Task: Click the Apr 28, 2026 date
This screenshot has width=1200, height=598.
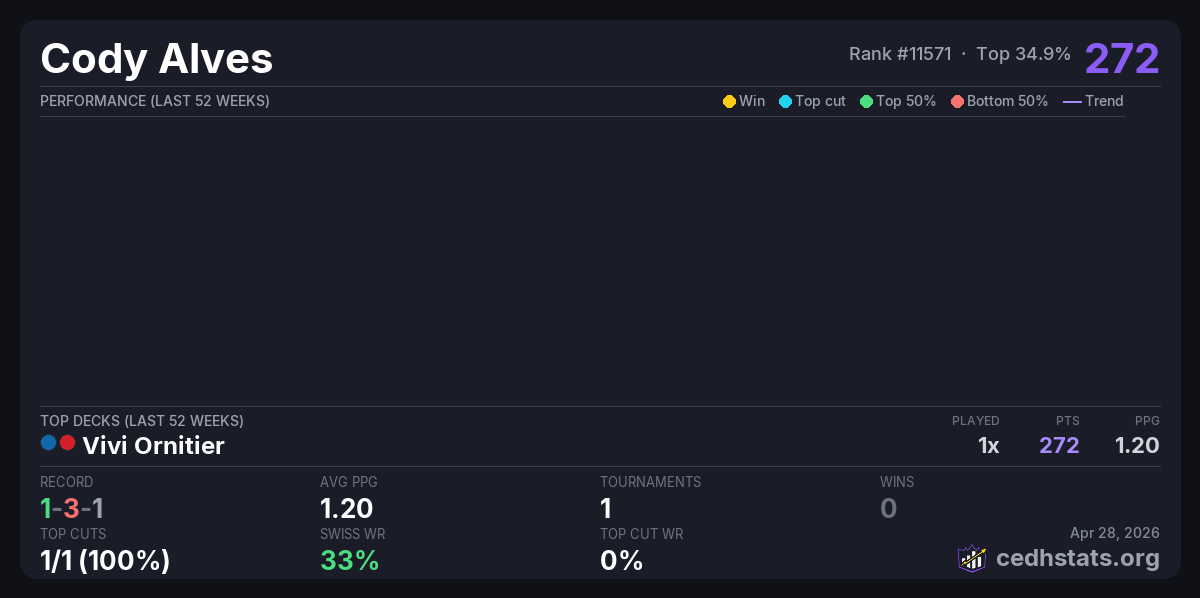Action: (1115, 534)
